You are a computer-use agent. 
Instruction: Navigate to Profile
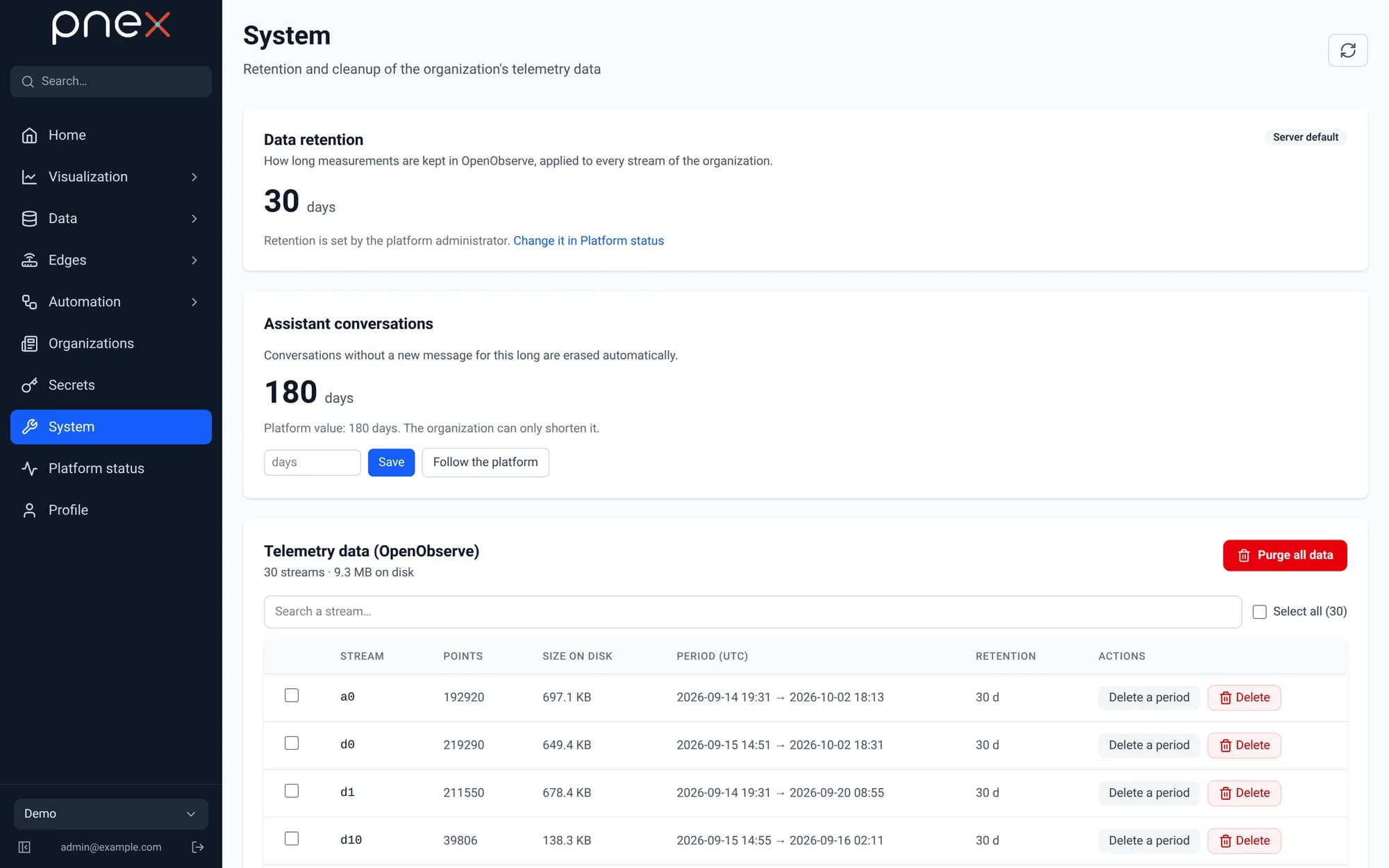click(111, 510)
